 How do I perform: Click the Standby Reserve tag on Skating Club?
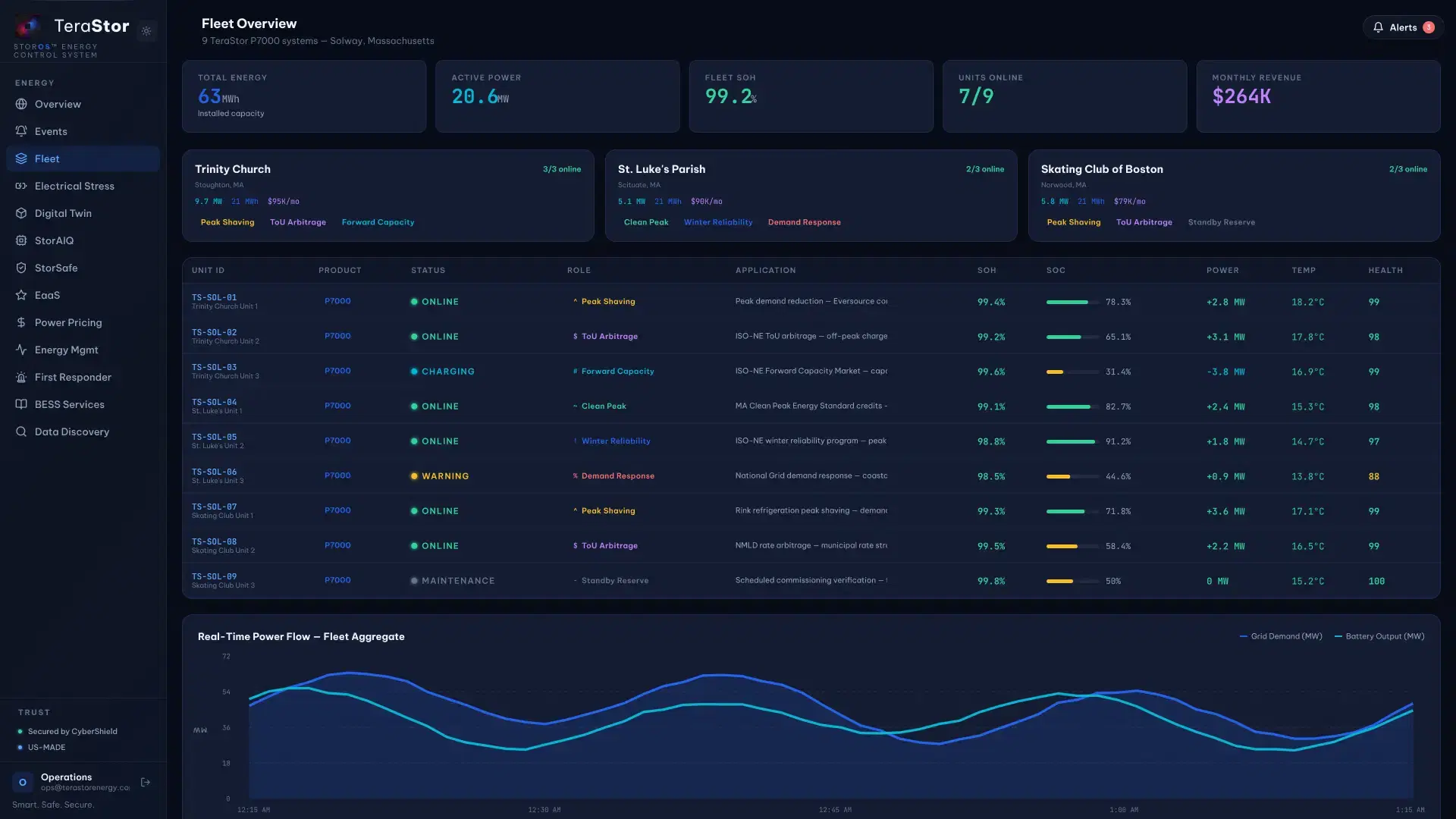(x=1221, y=222)
